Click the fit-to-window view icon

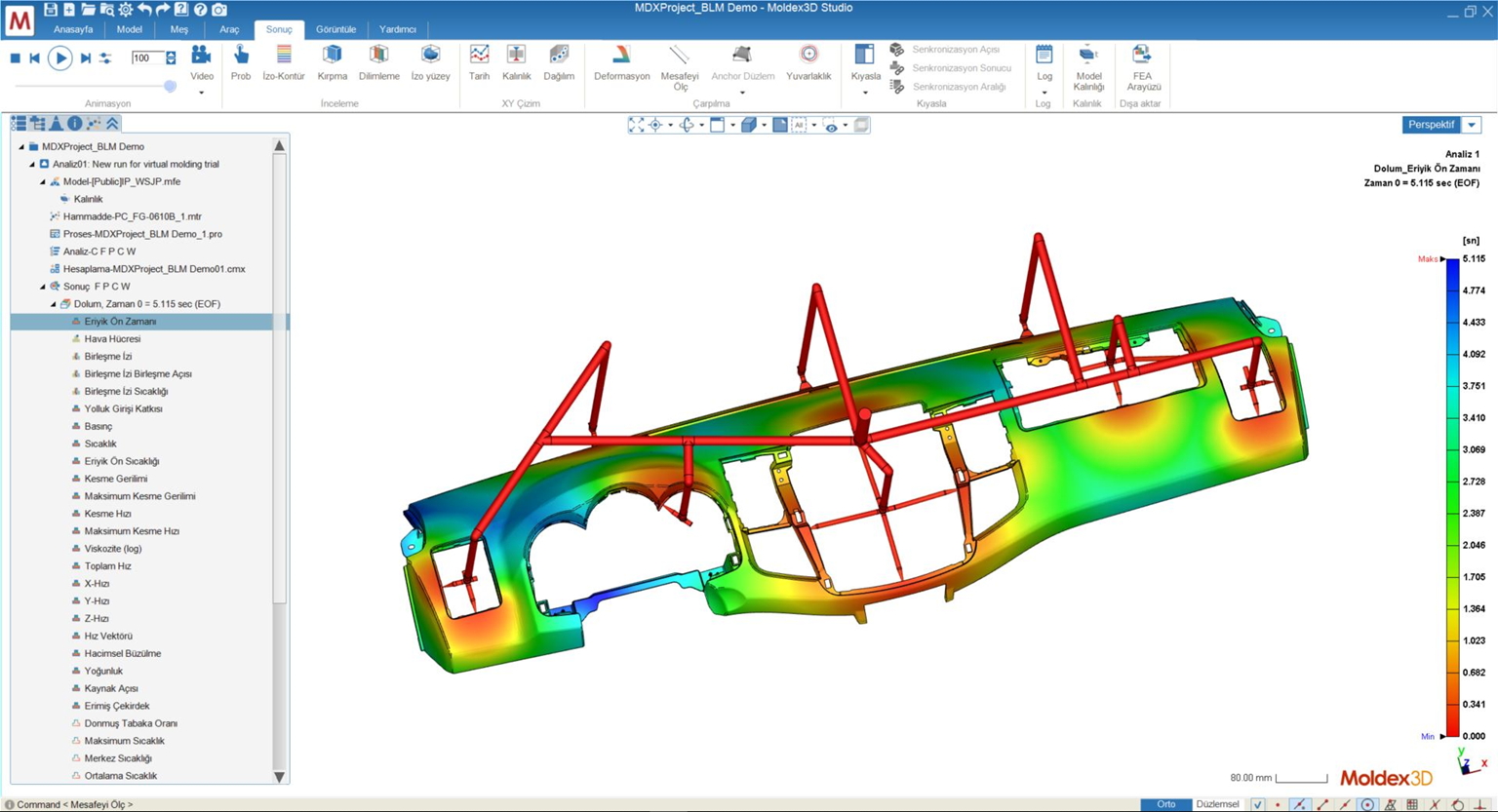tap(636, 125)
